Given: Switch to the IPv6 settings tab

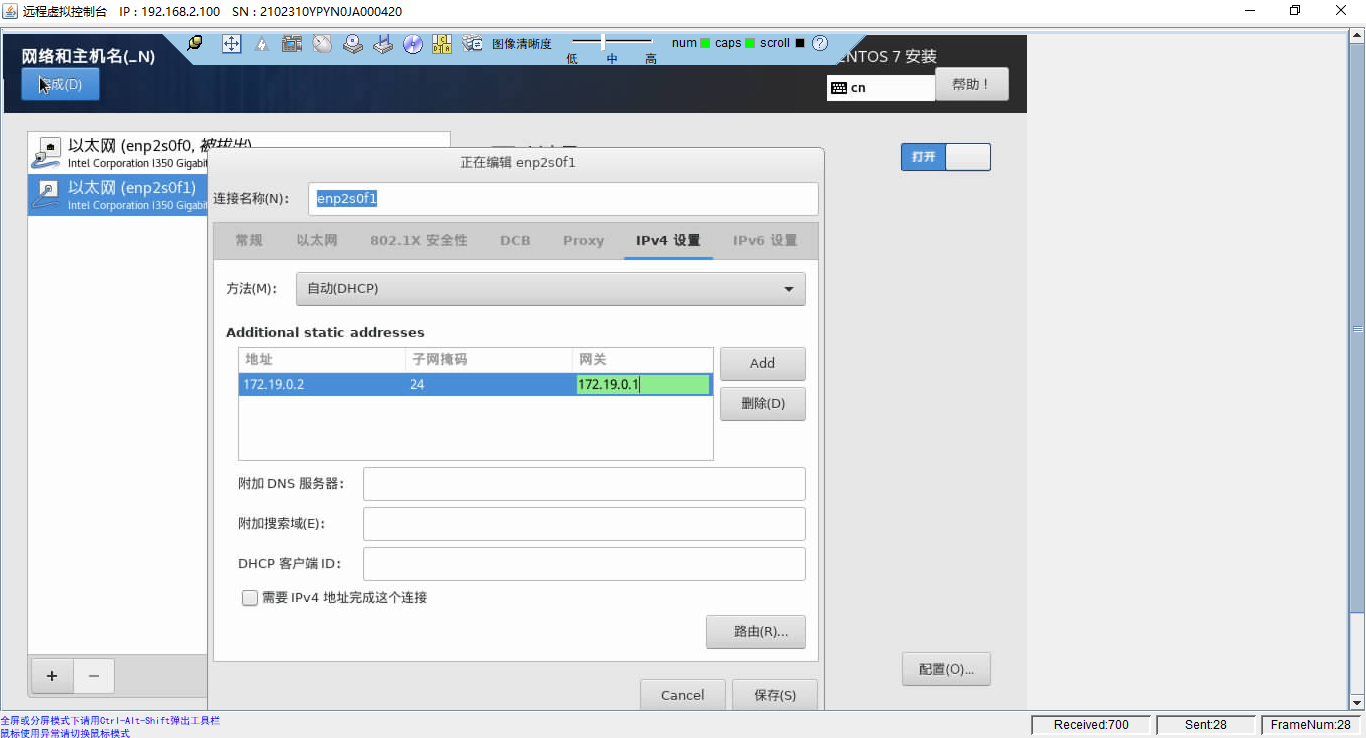Looking at the screenshot, I should click(x=765, y=240).
